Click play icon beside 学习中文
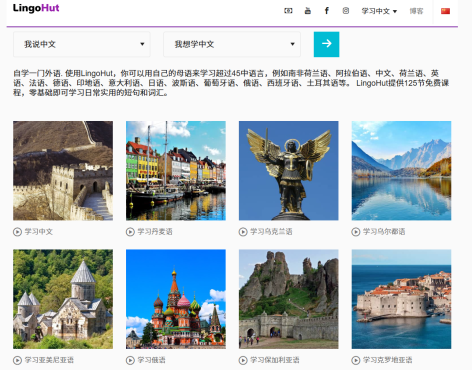This screenshot has width=472, height=370. [17, 232]
